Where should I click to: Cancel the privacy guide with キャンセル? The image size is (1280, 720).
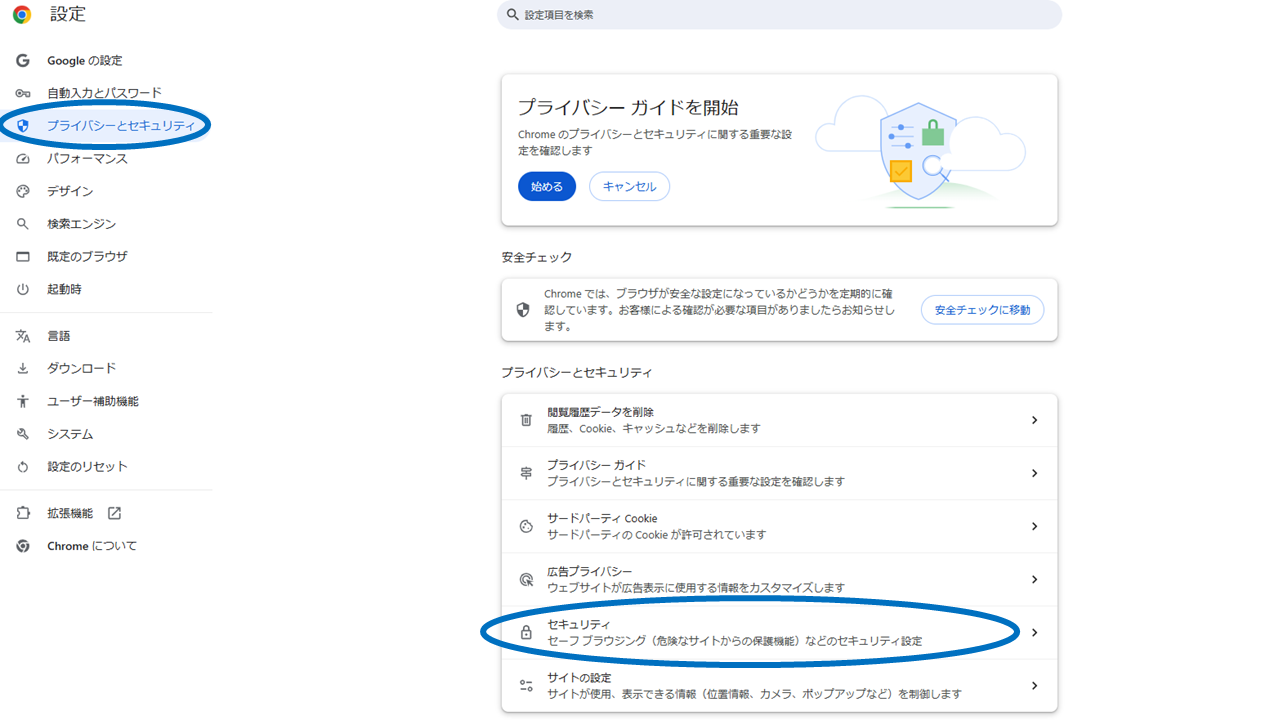tap(629, 186)
